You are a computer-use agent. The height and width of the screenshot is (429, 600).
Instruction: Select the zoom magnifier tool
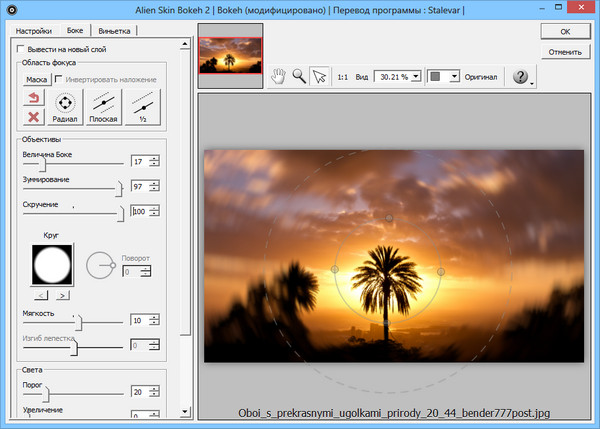tap(297, 76)
